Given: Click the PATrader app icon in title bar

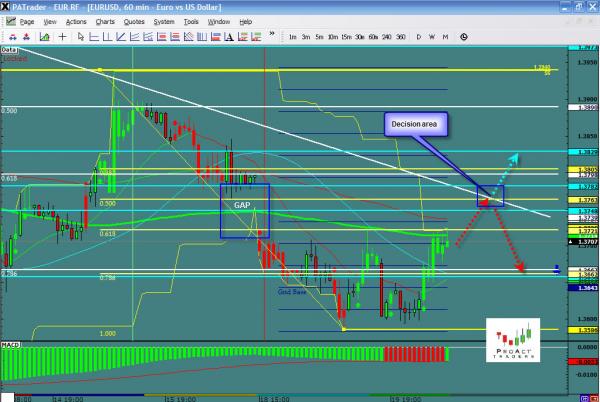Looking at the screenshot, I should tap(7, 6).
